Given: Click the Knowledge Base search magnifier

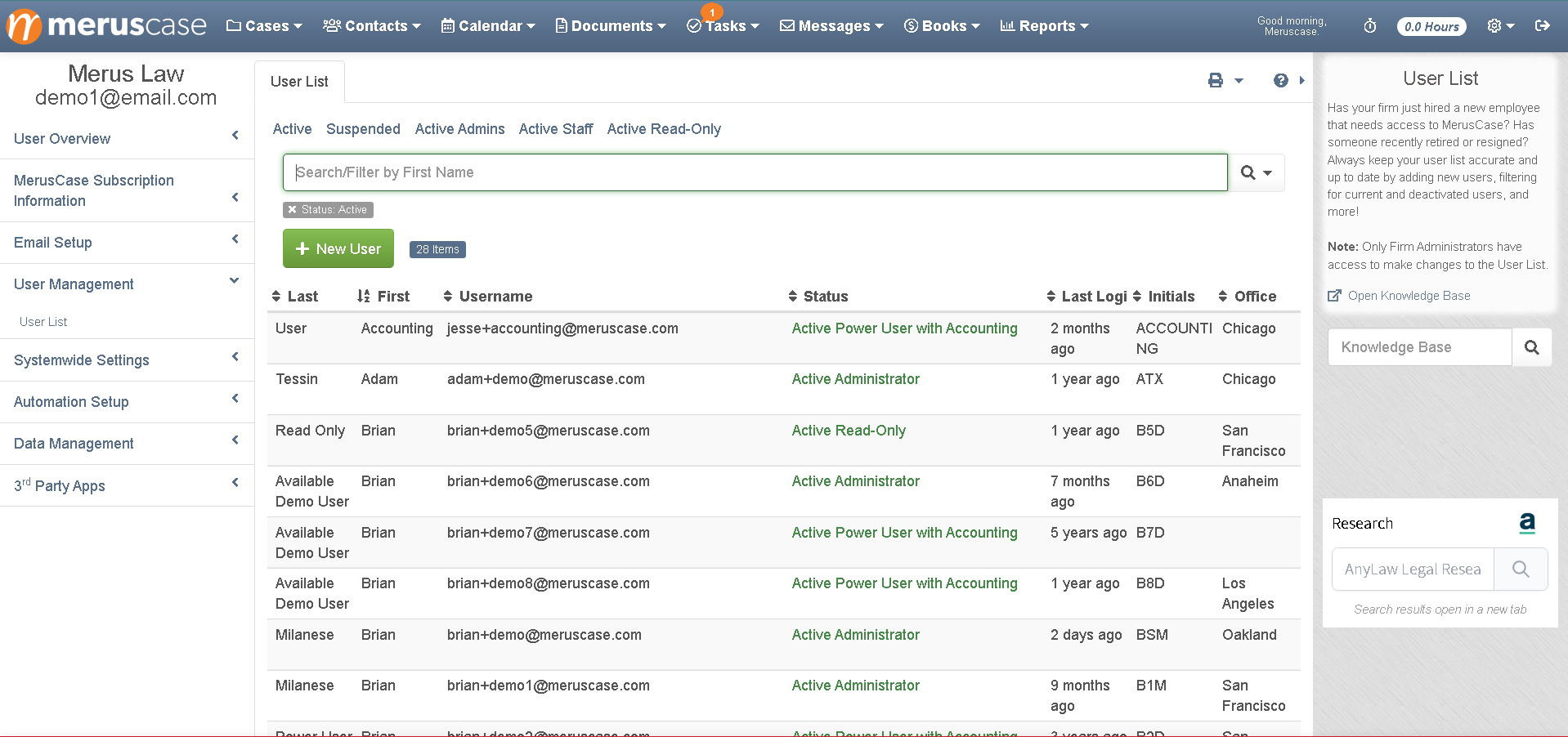Looking at the screenshot, I should click(1531, 347).
